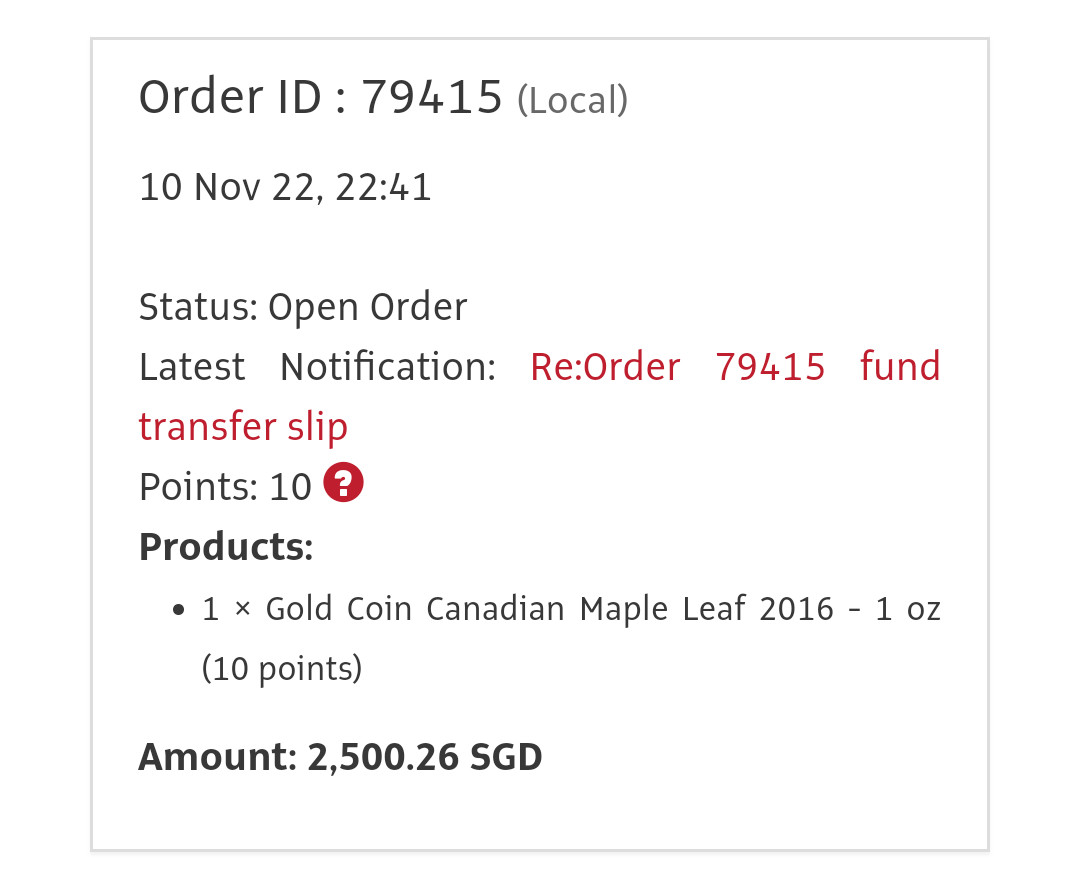Click the bullet point before the product
Image resolution: width=1080 pixels, height=871 pixels.
179,609
